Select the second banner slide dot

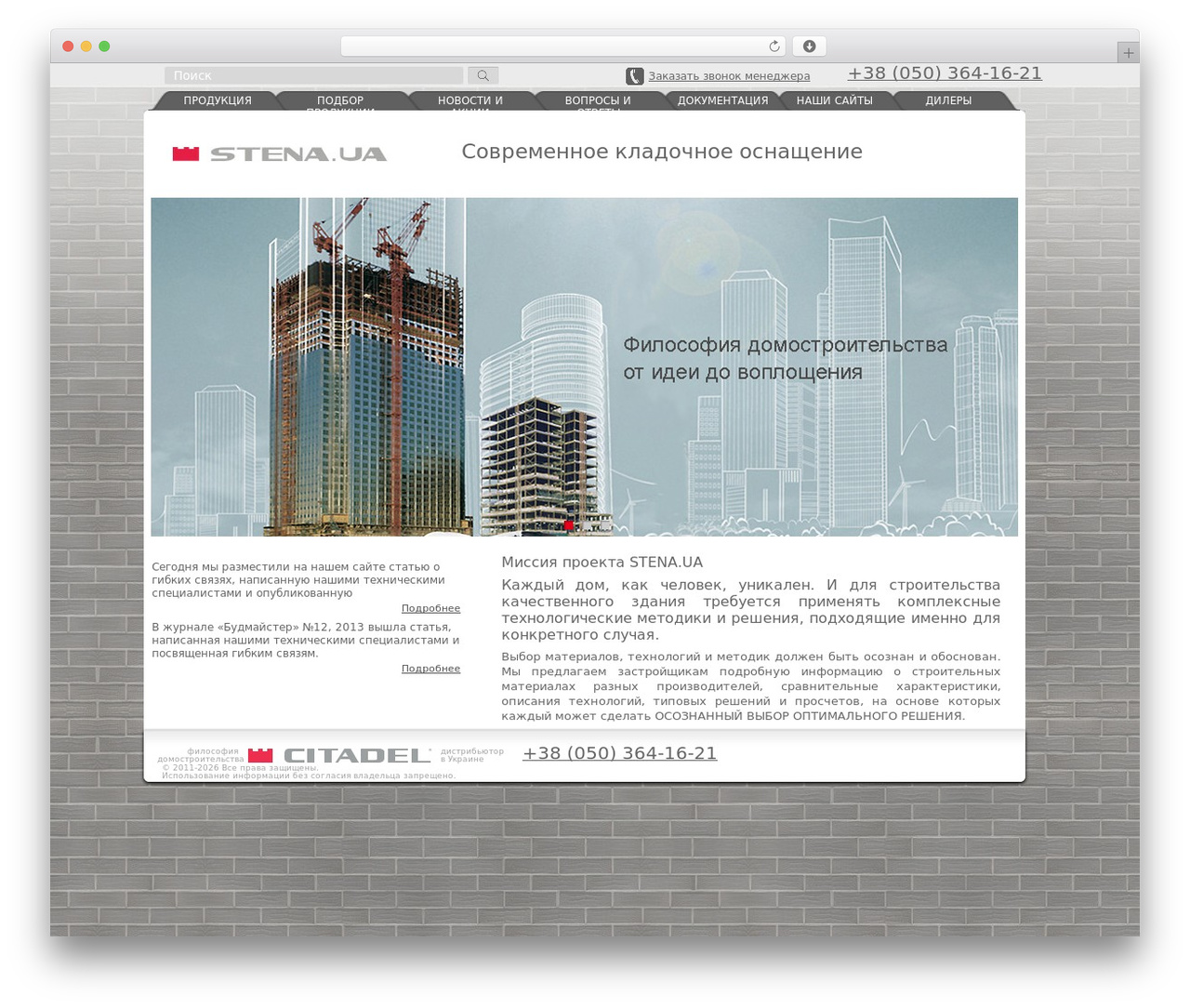pyautogui.click(x=587, y=525)
